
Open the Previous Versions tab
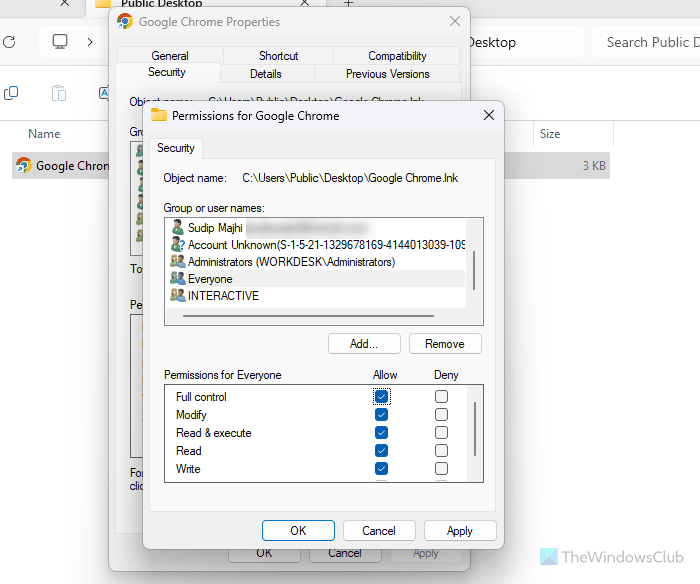click(388, 74)
